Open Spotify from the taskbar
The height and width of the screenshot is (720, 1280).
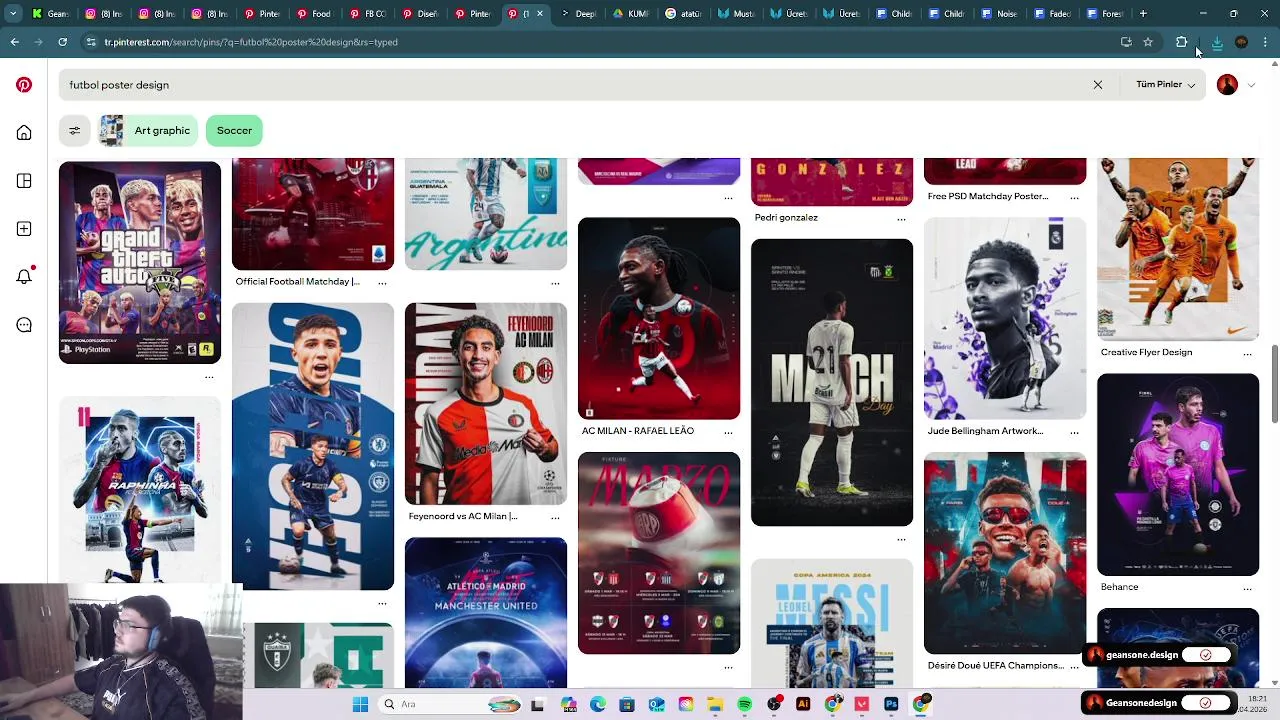point(744,704)
